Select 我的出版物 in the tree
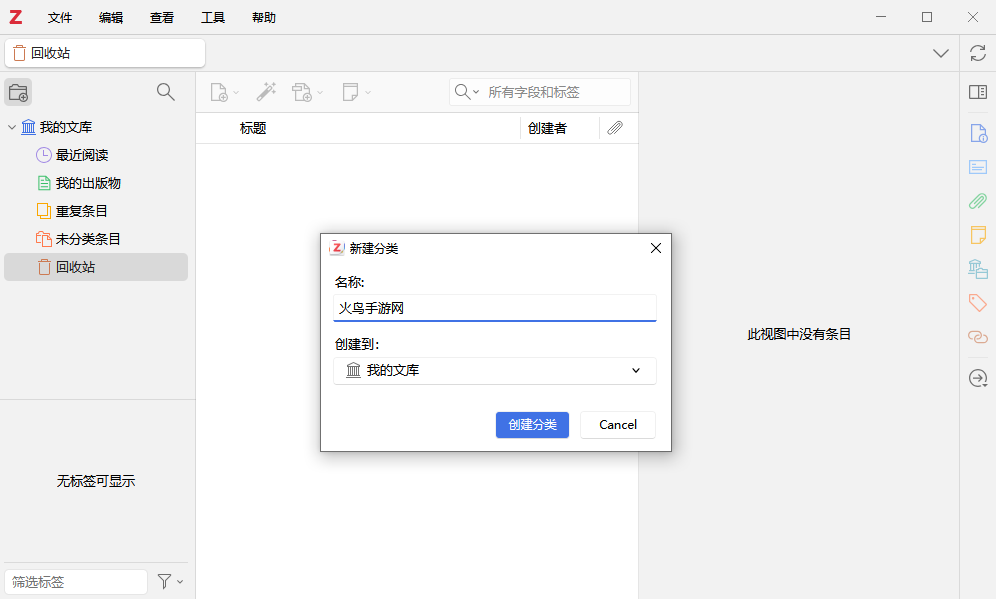 pos(88,183)
